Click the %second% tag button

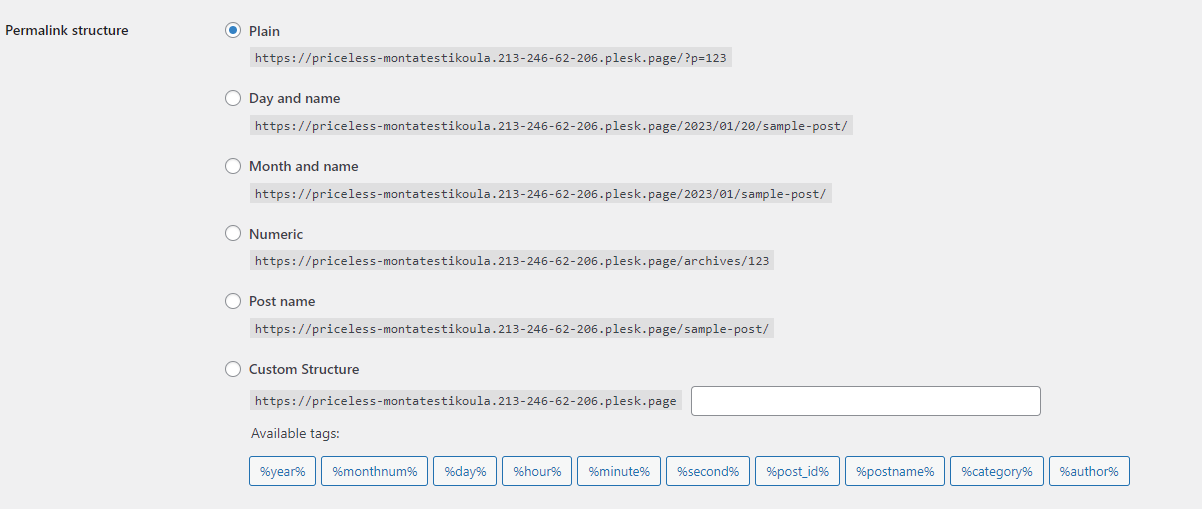point(708,471)
